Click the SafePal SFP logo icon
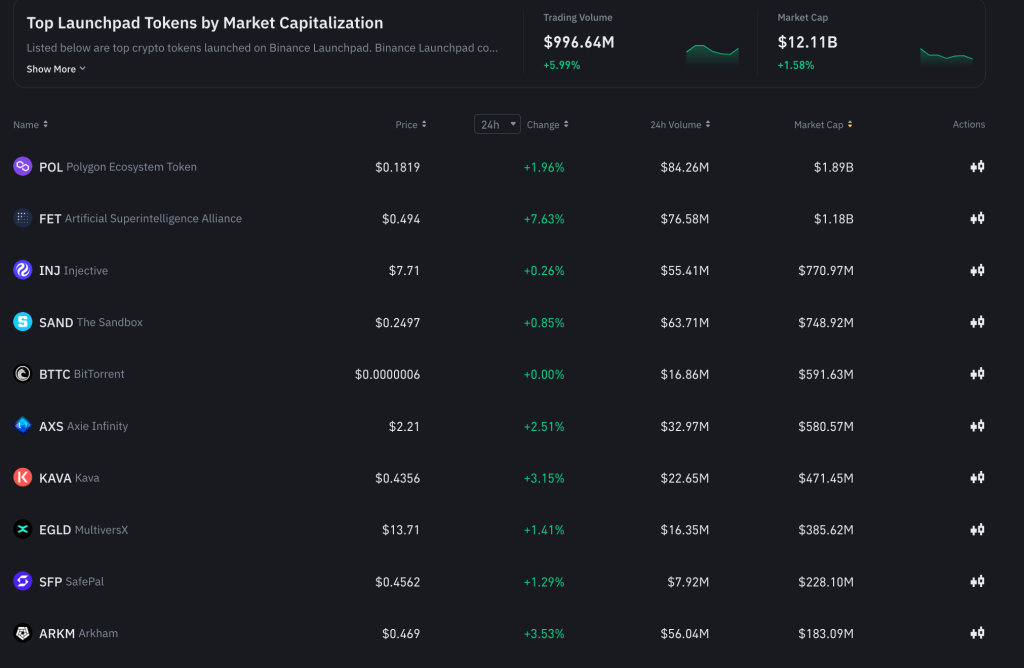 [22, 581]
